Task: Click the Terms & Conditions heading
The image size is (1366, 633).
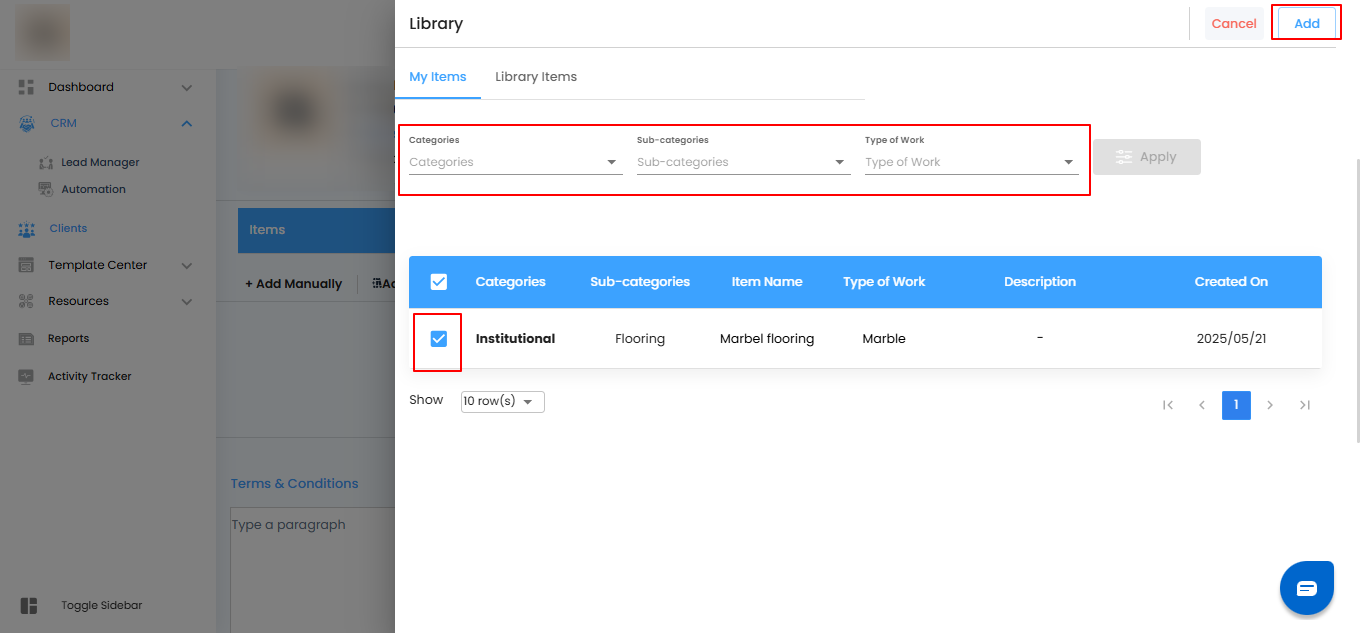Action: pyautogui.click(x=295, y=483)
